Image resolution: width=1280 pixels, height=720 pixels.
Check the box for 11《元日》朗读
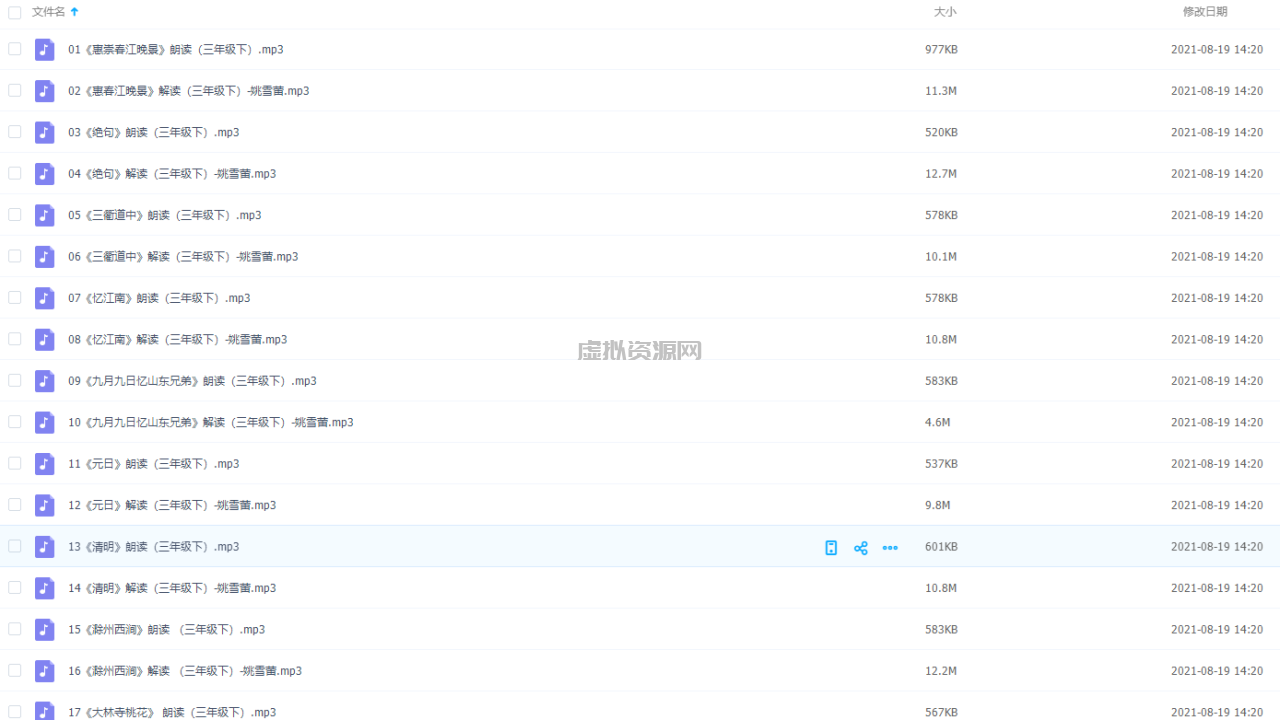(14, 464)
